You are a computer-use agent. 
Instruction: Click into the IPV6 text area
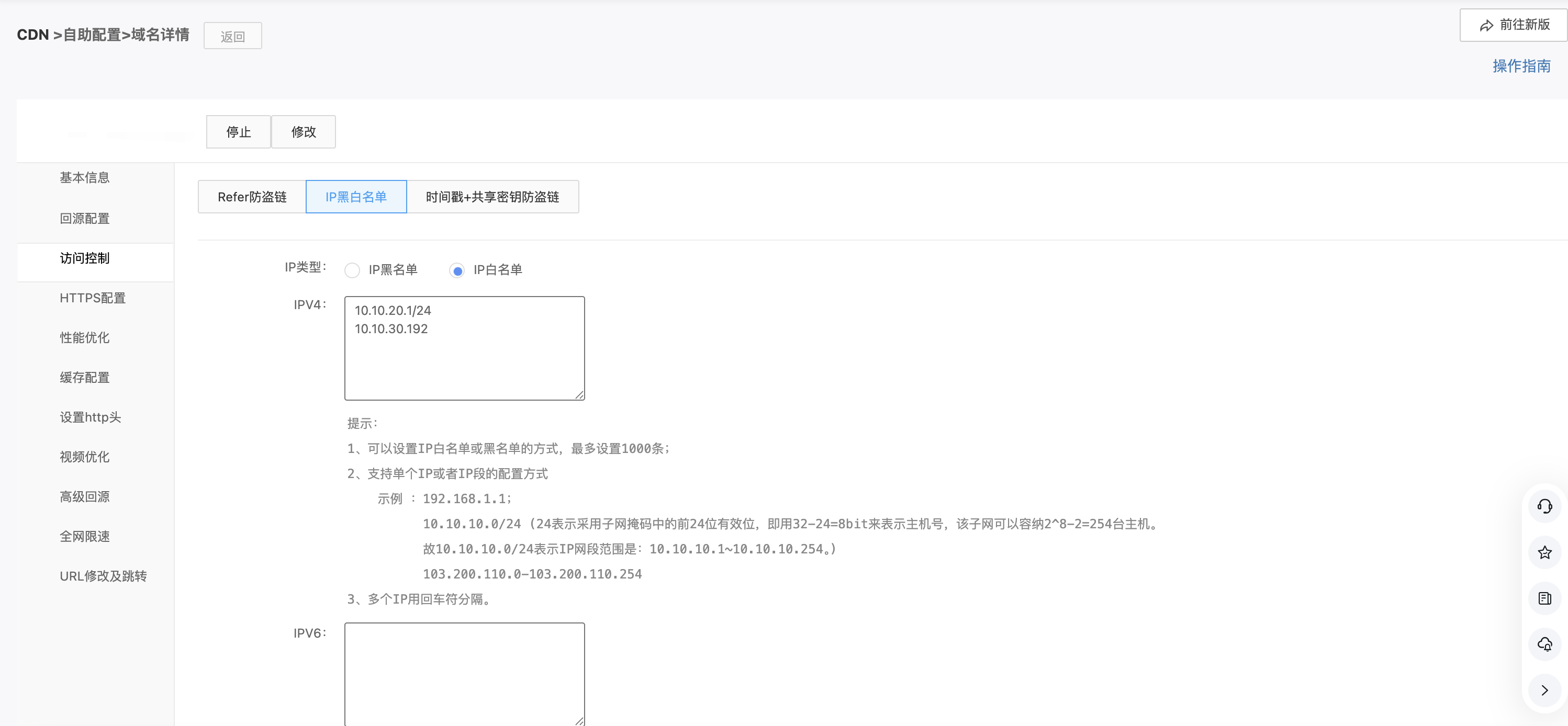(464, 674)
